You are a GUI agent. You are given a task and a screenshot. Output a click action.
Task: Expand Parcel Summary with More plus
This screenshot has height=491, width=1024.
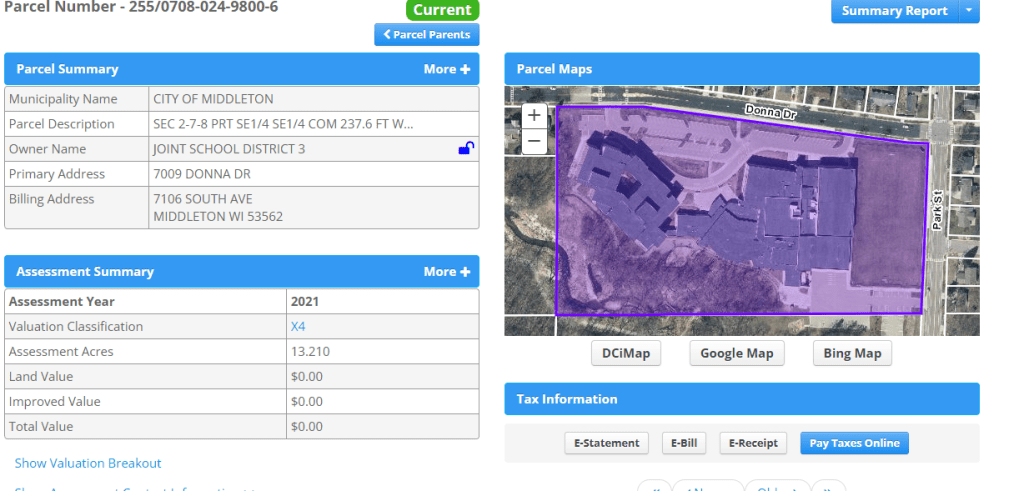click(x=446, y=69)
